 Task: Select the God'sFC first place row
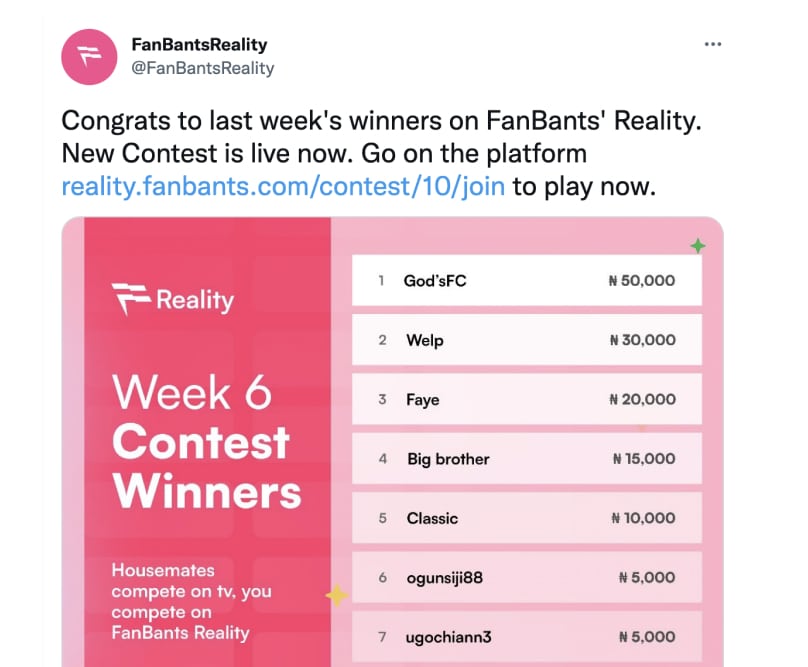tap(526, 281)
